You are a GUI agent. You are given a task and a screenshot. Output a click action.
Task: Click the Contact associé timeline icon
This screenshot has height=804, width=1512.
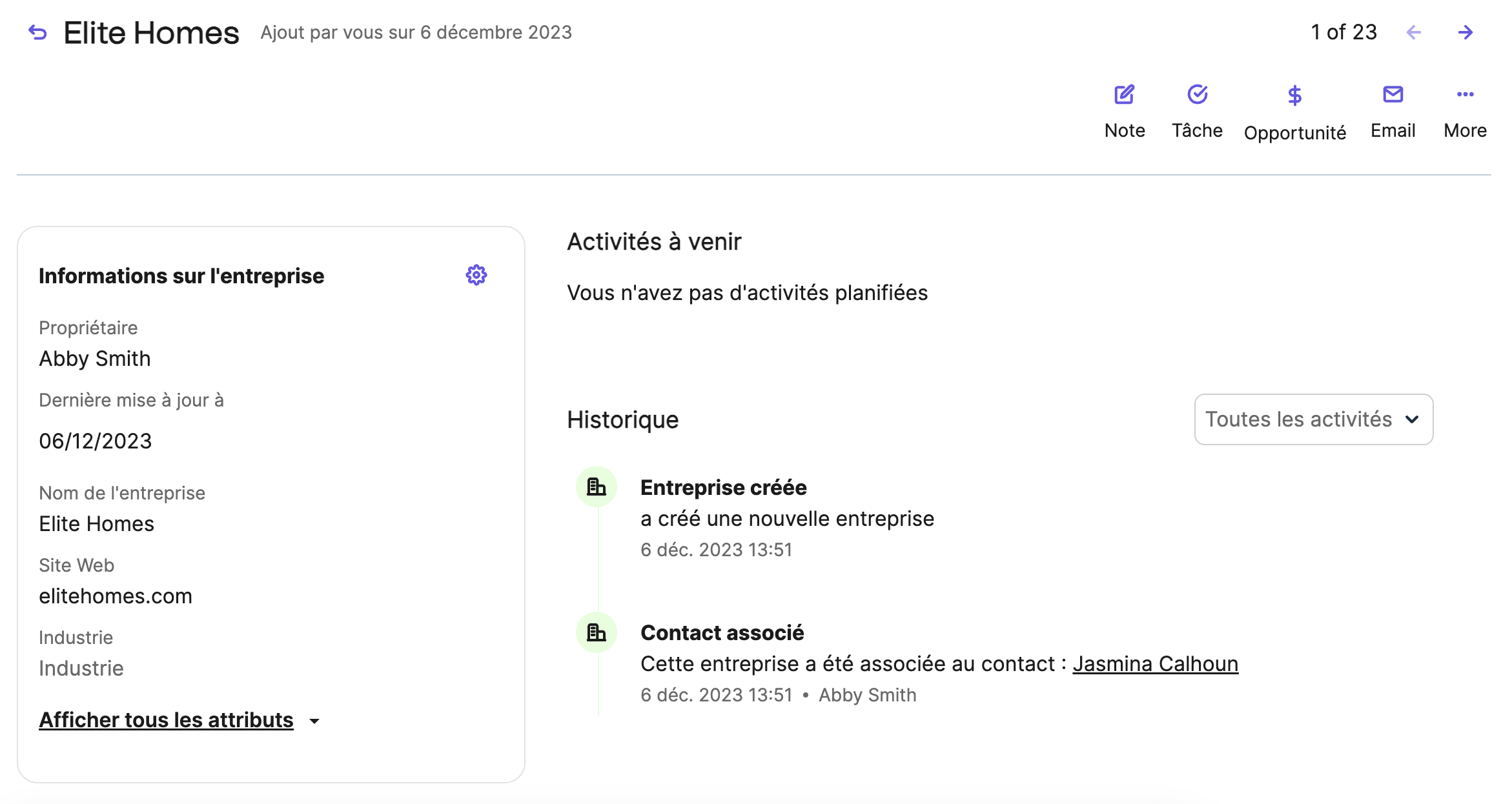(596, 632)
